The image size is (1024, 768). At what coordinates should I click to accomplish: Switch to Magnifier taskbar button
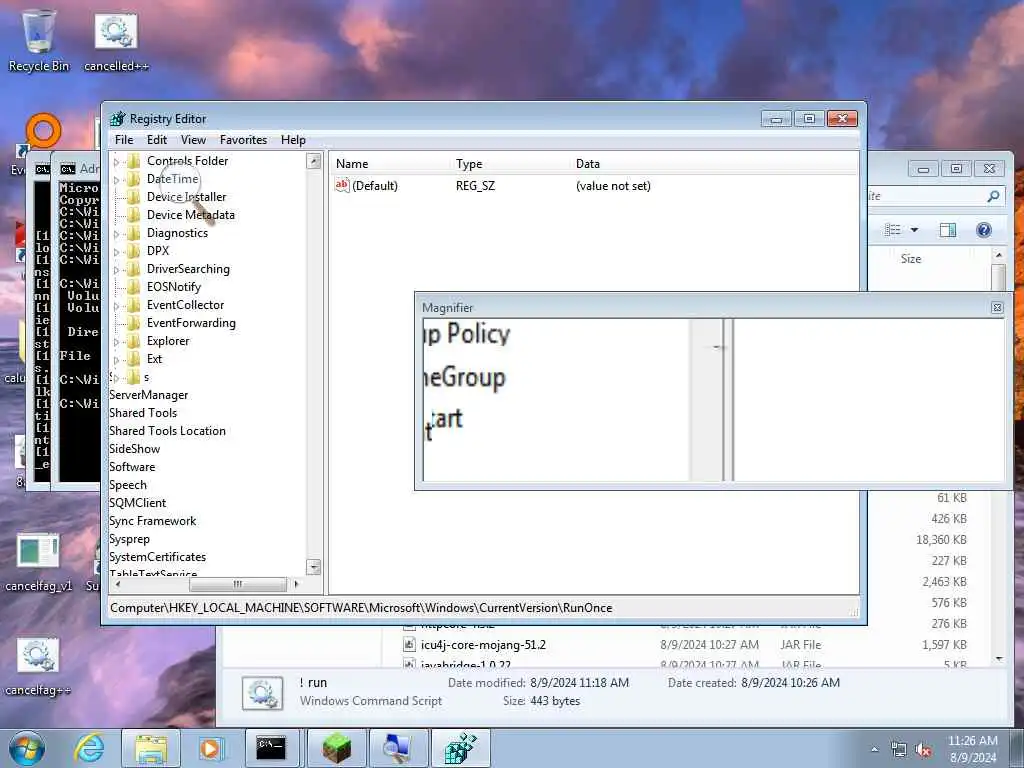398,748
